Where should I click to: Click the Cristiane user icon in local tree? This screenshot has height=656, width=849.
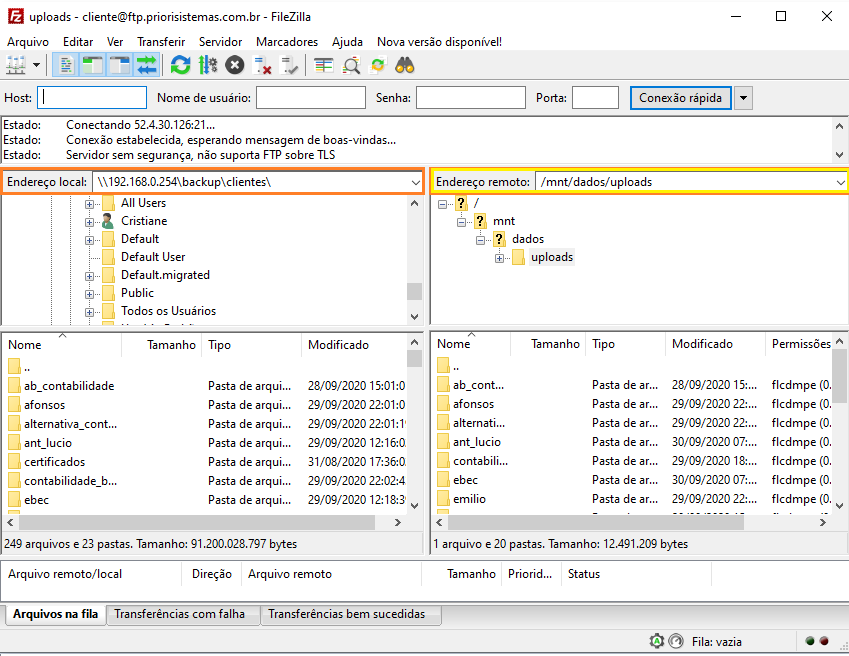pos(108,221)
